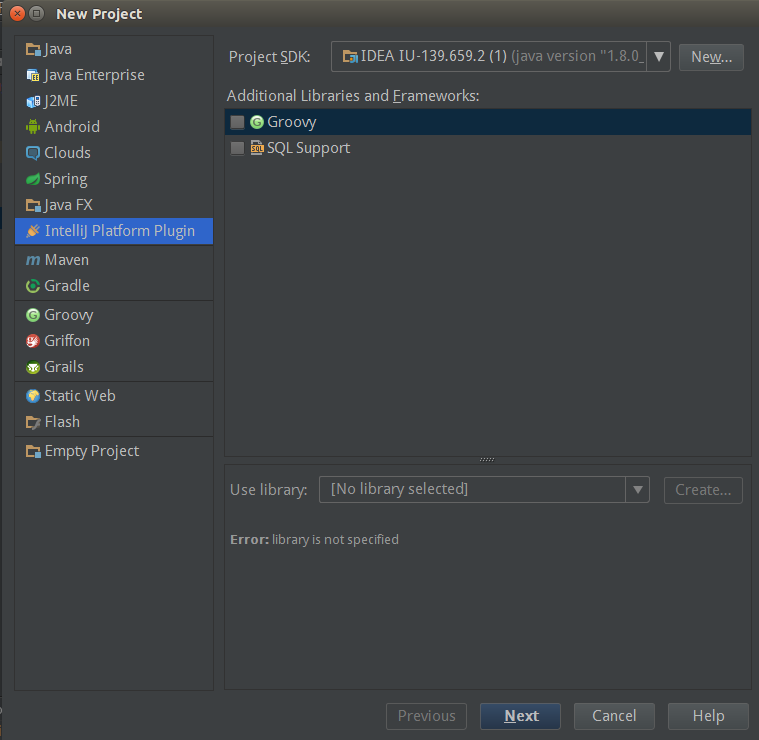Click the Groovy framework icon in libraries list
The width and height of the screenshot is (759, 740).
click(257, 122)
